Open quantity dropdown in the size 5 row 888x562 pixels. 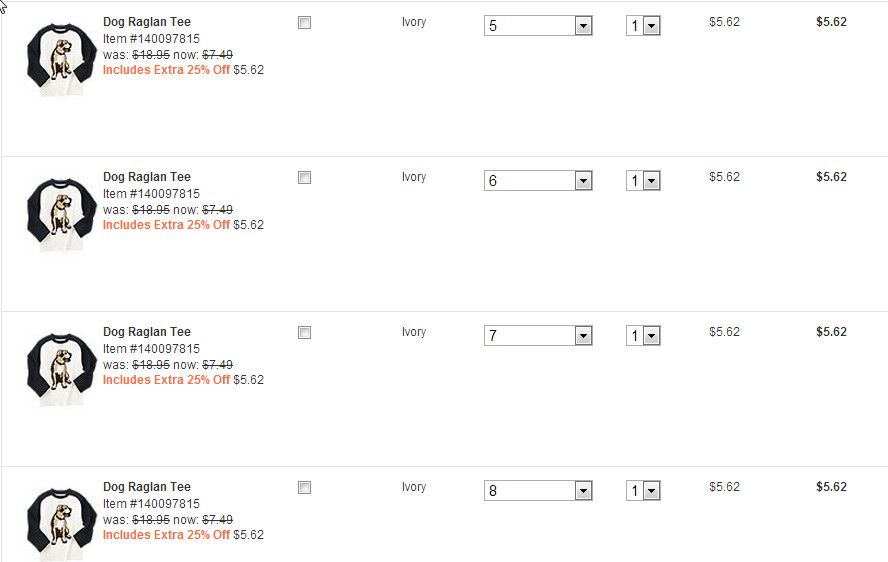coord(643,26)
